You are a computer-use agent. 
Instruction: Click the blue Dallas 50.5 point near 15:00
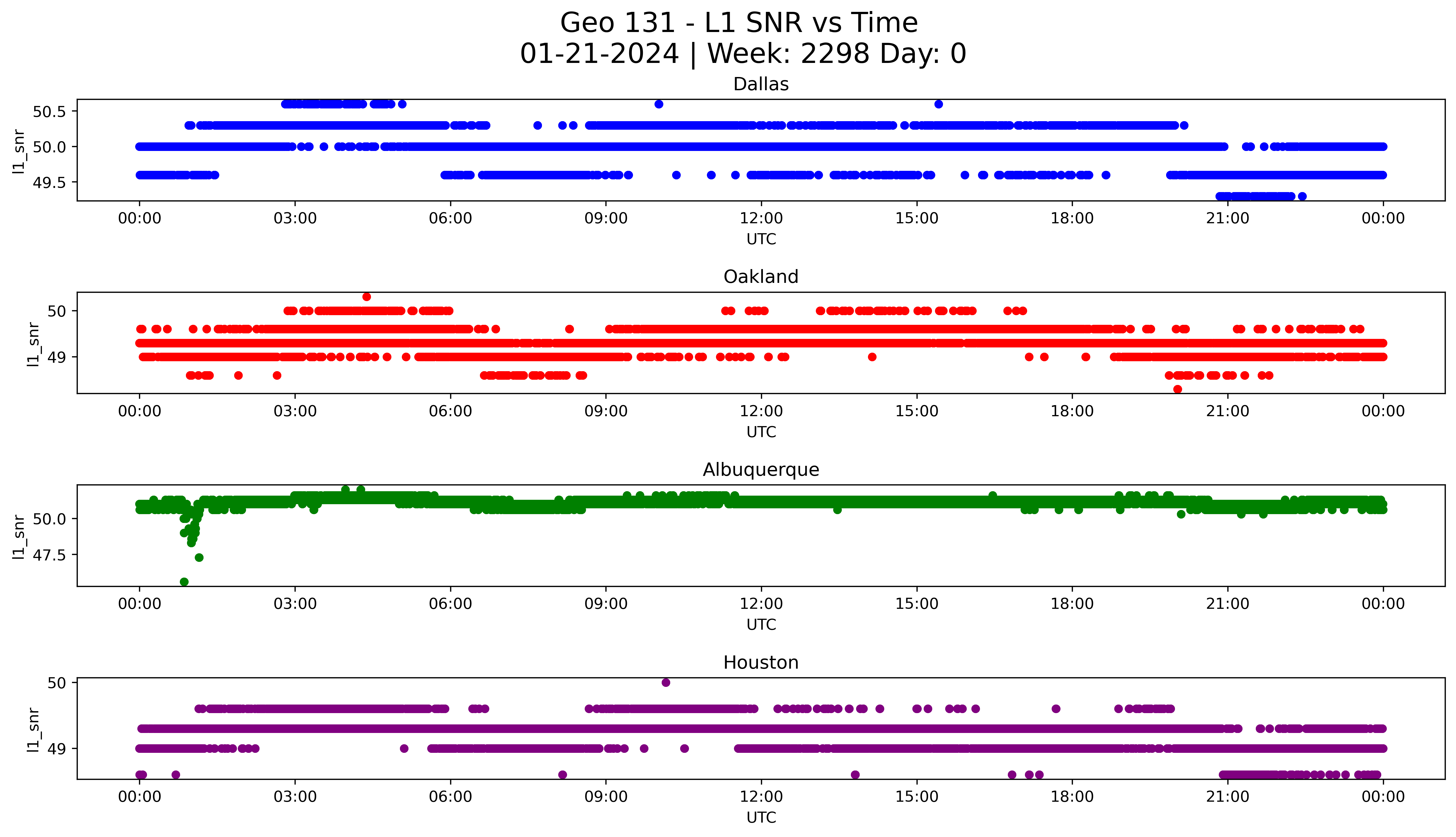pos(939,105)
